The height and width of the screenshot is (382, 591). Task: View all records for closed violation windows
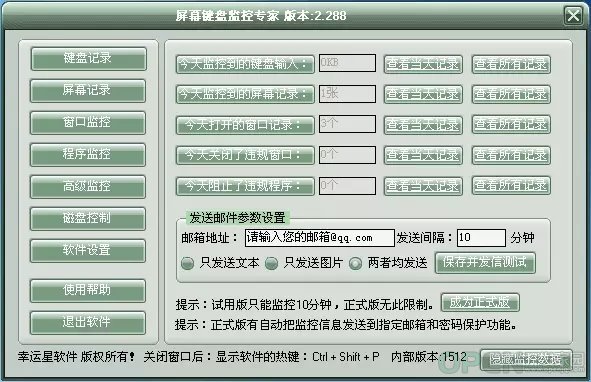point(511,155)
